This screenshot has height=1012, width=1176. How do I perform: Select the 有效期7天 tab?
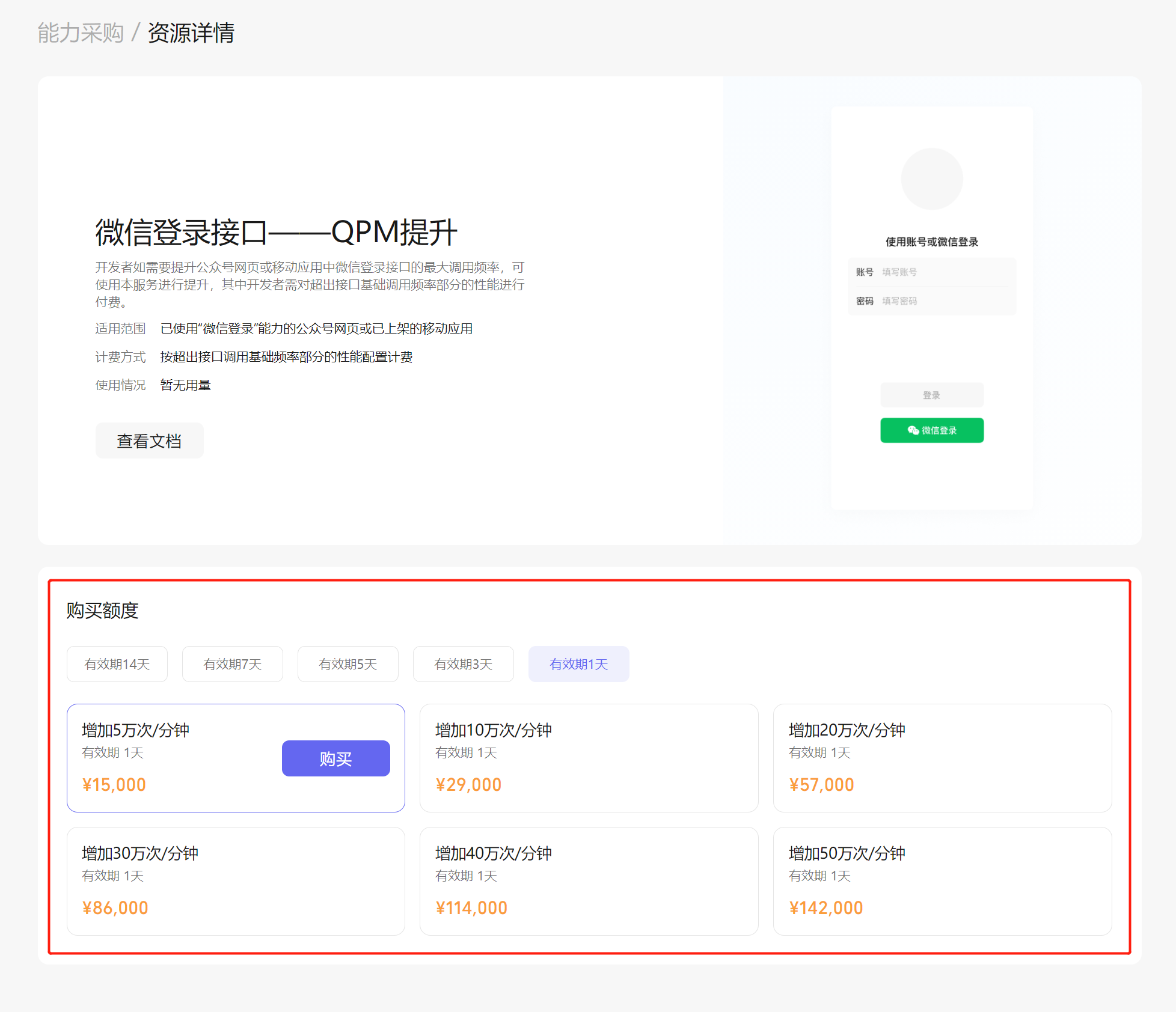(x=233, y=664)
